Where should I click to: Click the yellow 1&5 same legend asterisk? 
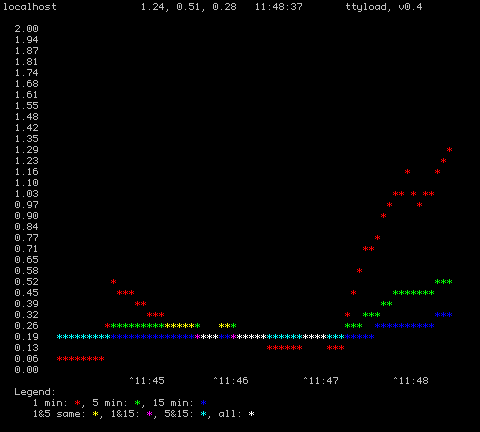pyautogui.click(x=96, y=414)
